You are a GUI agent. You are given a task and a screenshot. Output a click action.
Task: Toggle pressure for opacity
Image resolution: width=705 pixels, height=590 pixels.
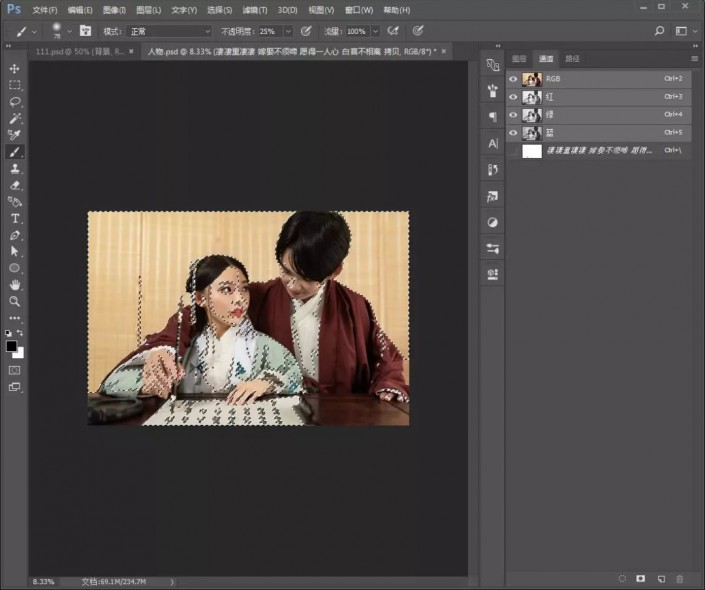point(306,31)
